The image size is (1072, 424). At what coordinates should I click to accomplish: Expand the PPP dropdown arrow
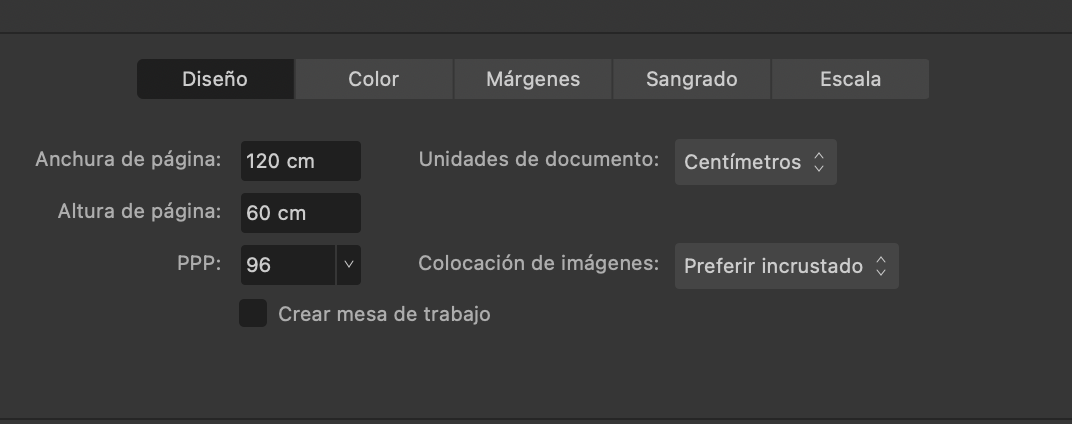coord(349,265)
